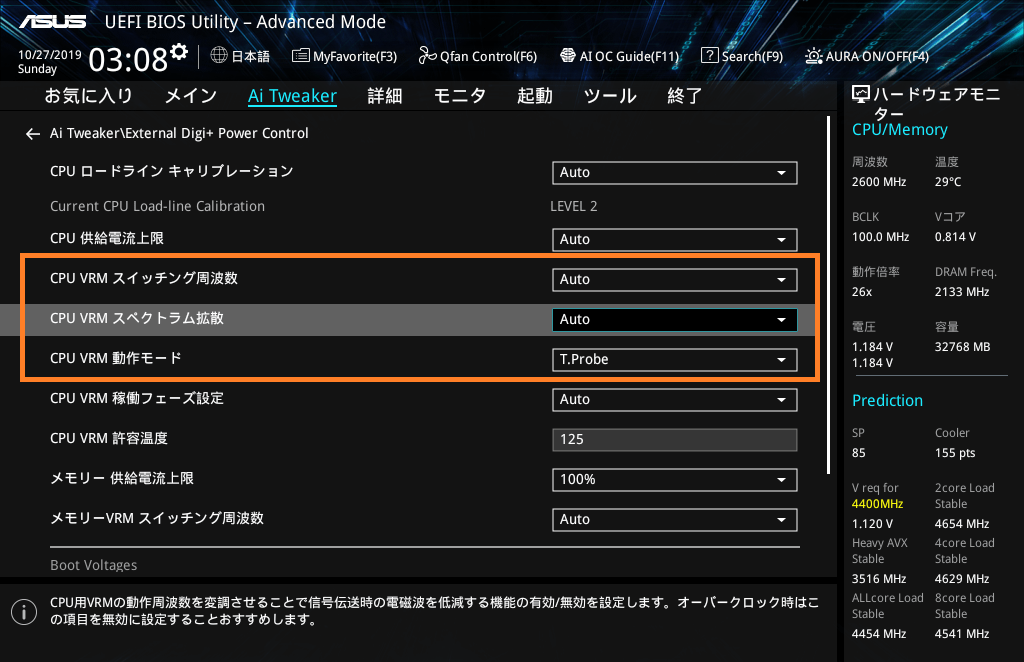Open the ツール tab

click(610, 96)
